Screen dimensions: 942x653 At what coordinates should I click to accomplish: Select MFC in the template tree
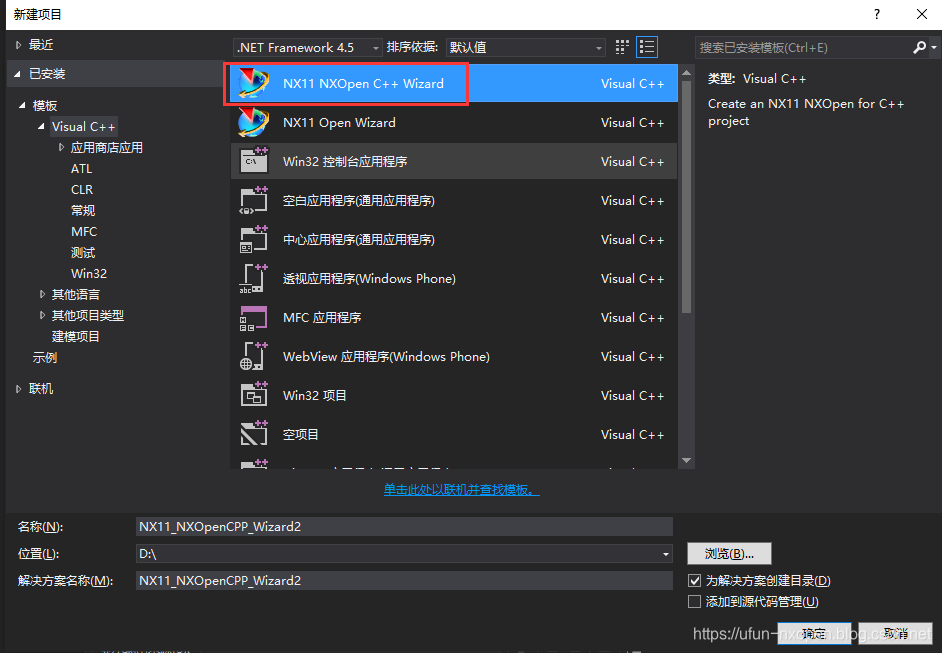[x=84, y=231]
